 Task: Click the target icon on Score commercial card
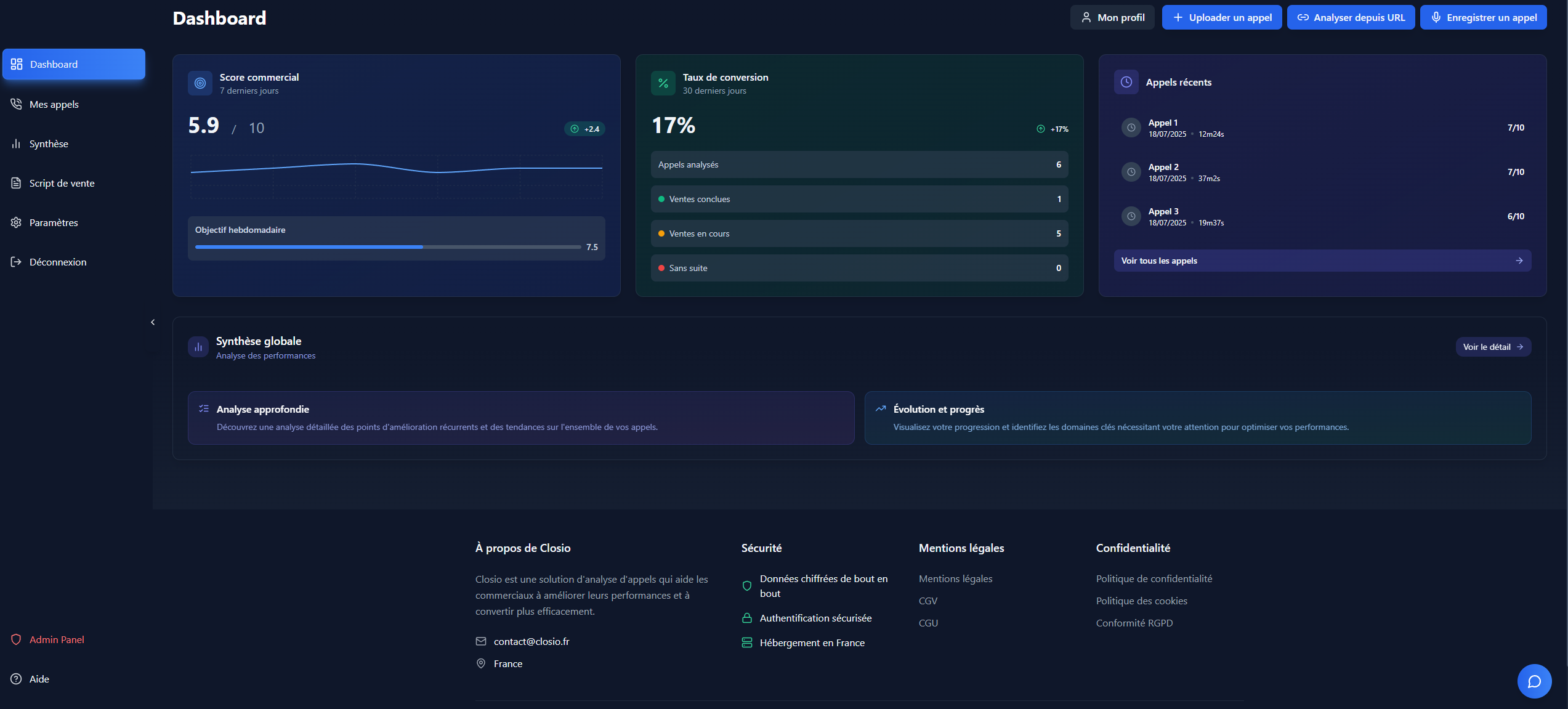tap(200, 83)
